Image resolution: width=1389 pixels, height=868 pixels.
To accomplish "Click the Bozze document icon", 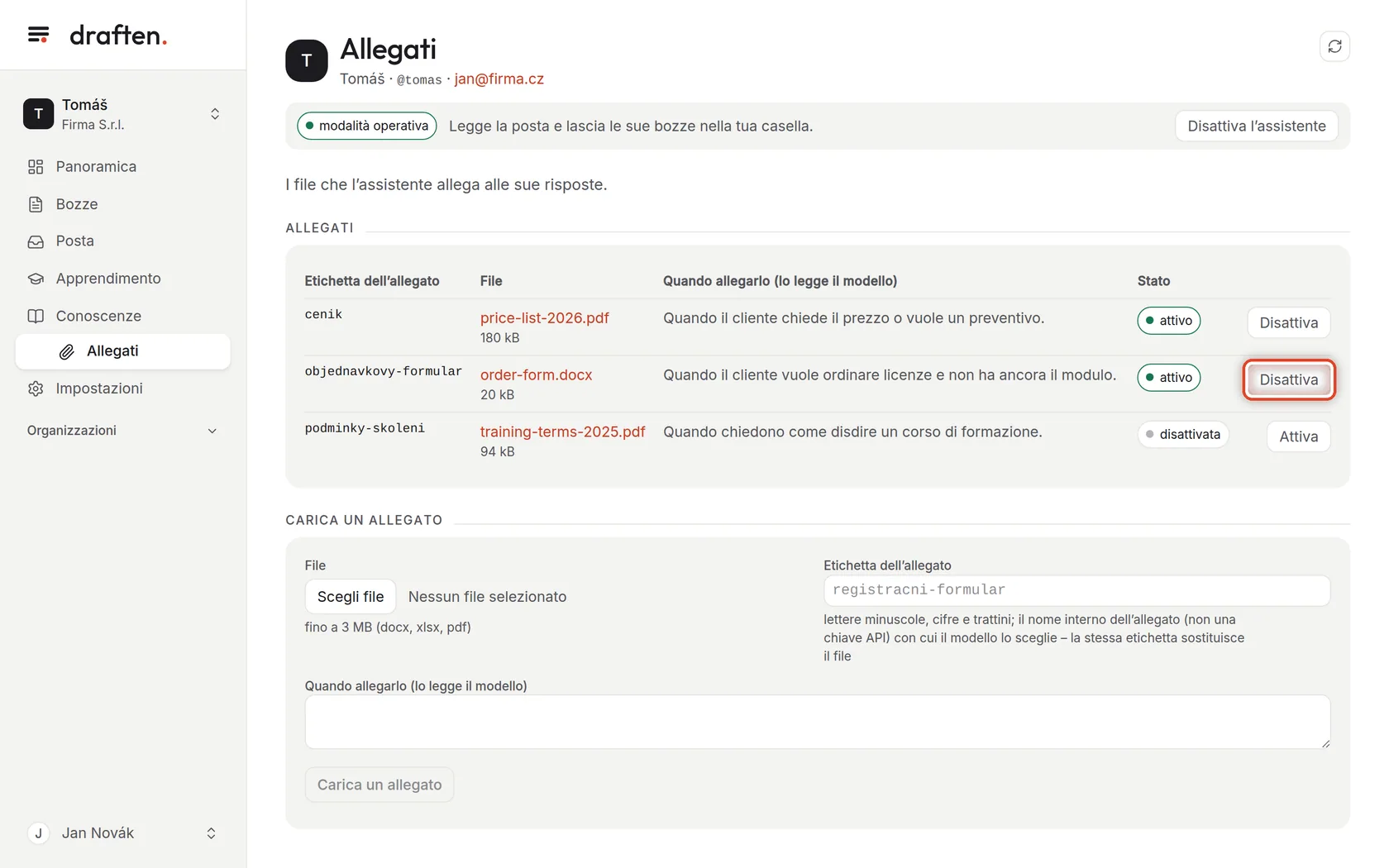I will pyautogui.click(x=36, y=204).
